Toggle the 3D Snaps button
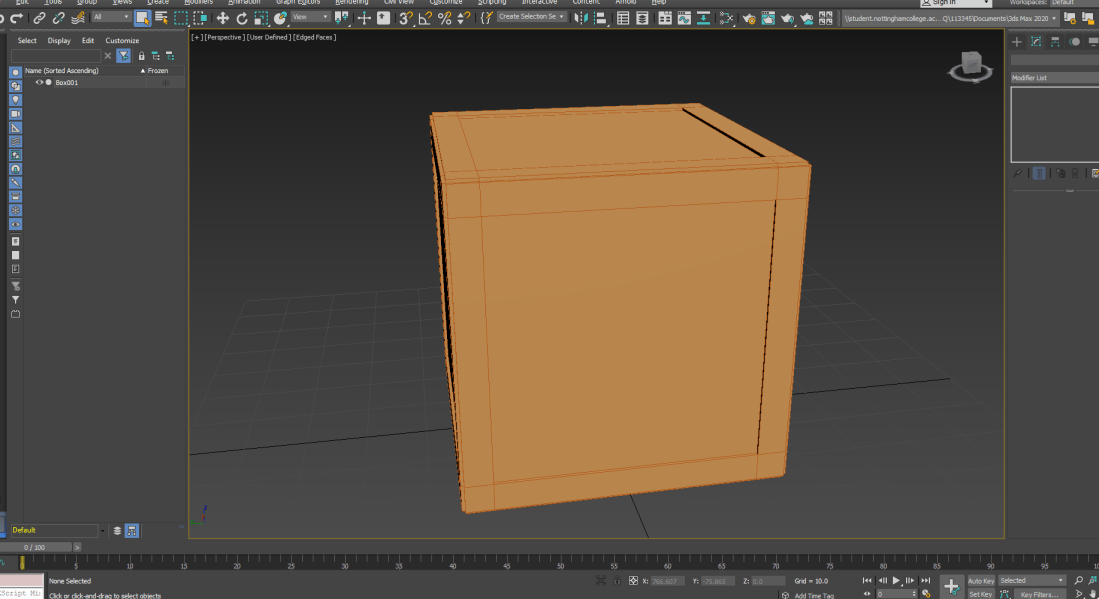Image resolution: width=1099 pixels, height=599 pixels. (x=405, y=18)
